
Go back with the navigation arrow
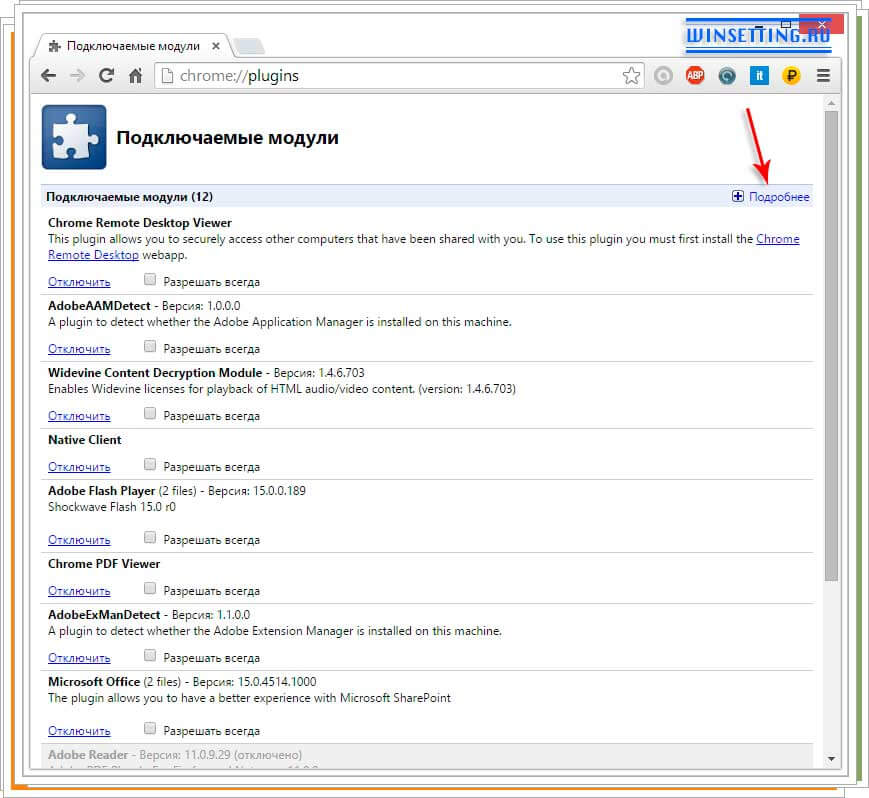click(x=48, y=75)
